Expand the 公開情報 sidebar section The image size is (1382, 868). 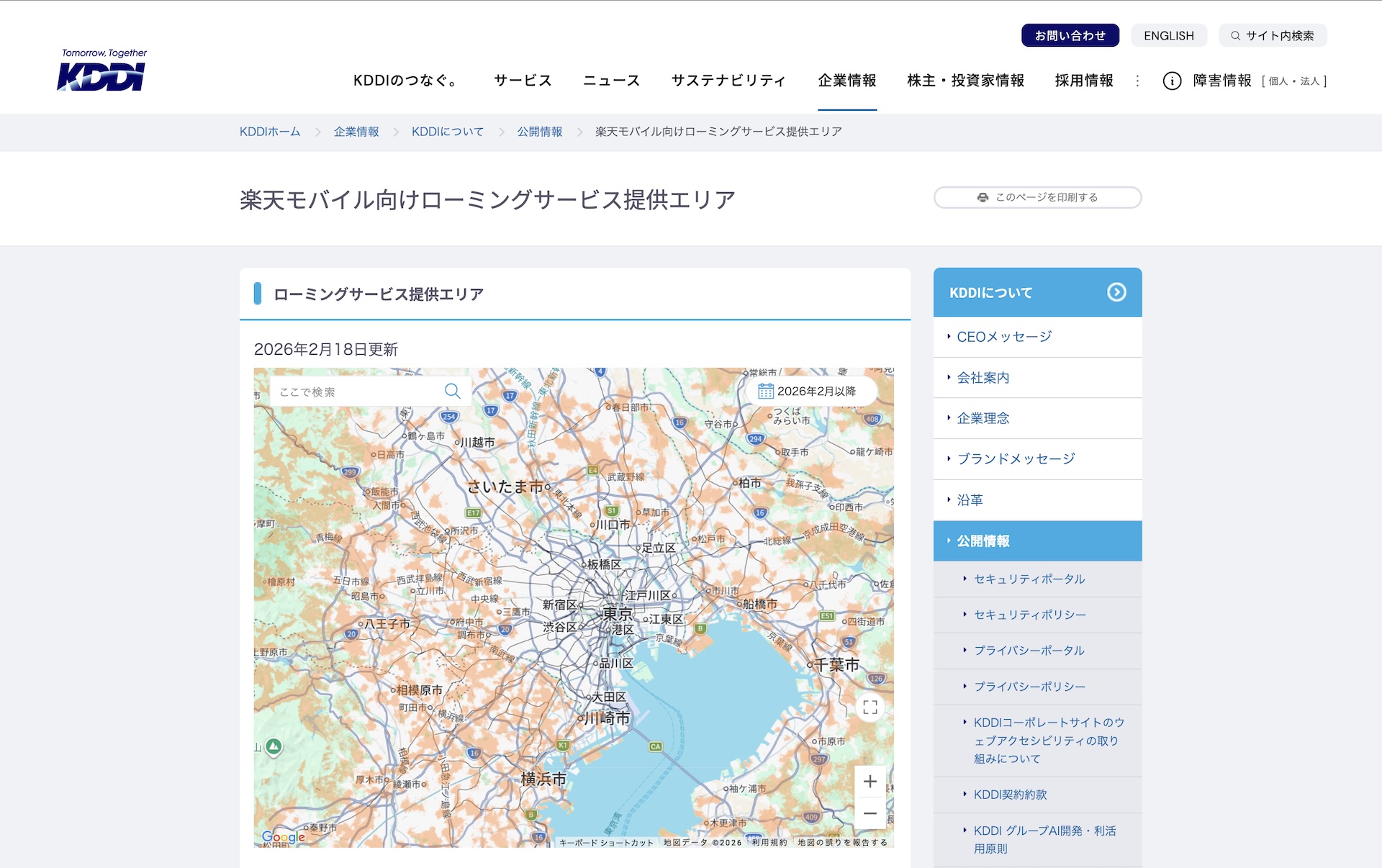tap(1037, 541)
